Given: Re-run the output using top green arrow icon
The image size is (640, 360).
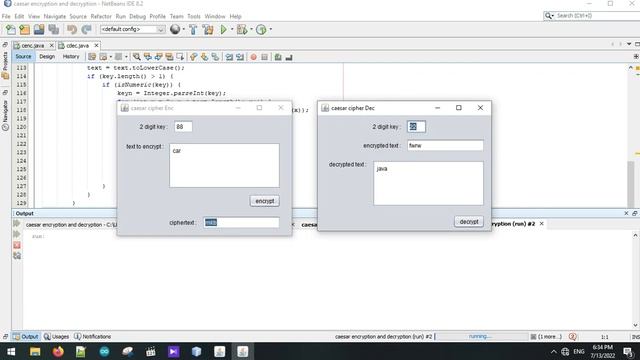Looking at the screenshot, I should (x=17, y=224).
